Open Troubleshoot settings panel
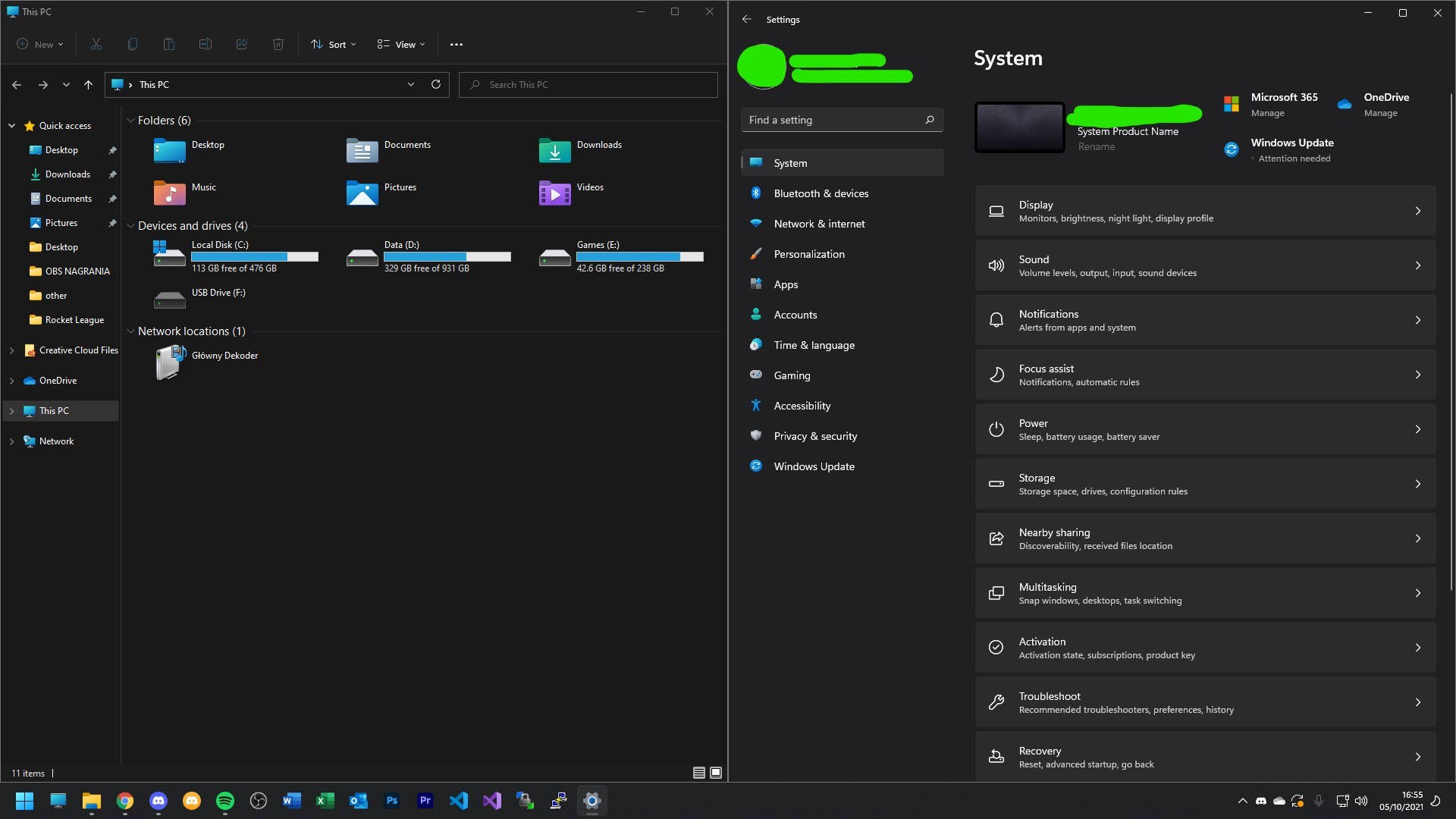 tap(1204, 702)
